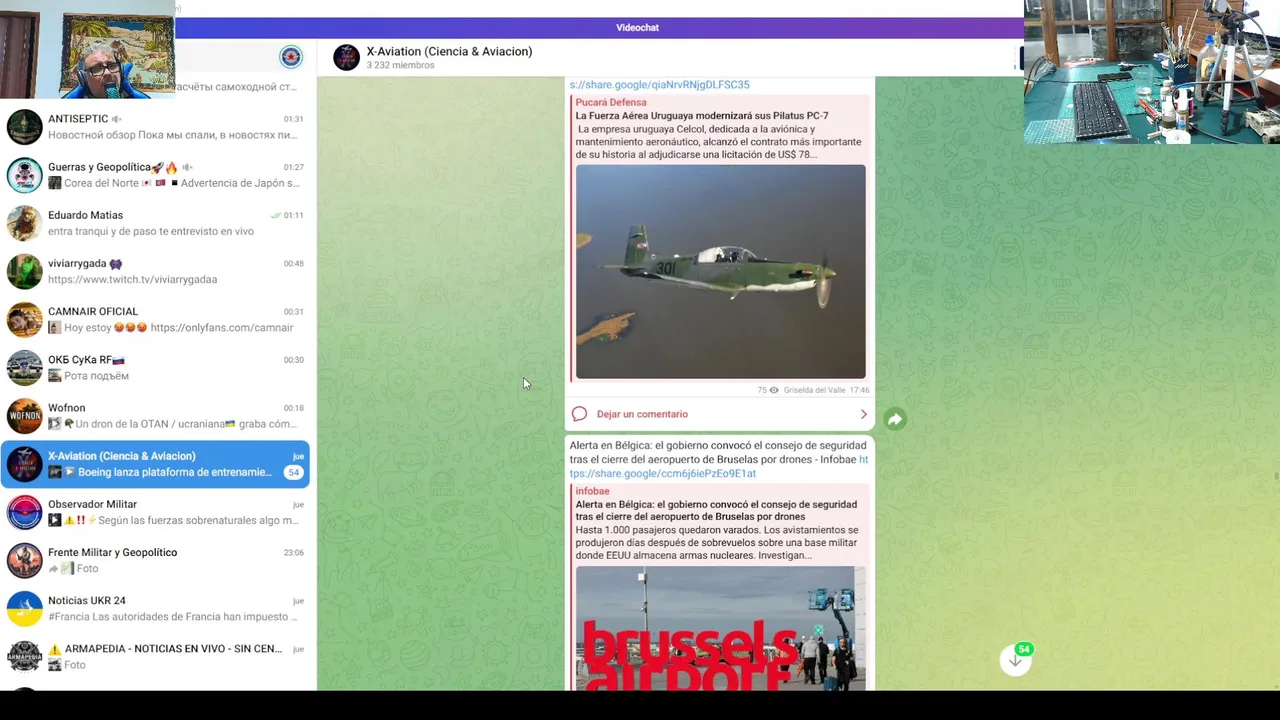Open Wofnon chat avatar

coord(24,416)
